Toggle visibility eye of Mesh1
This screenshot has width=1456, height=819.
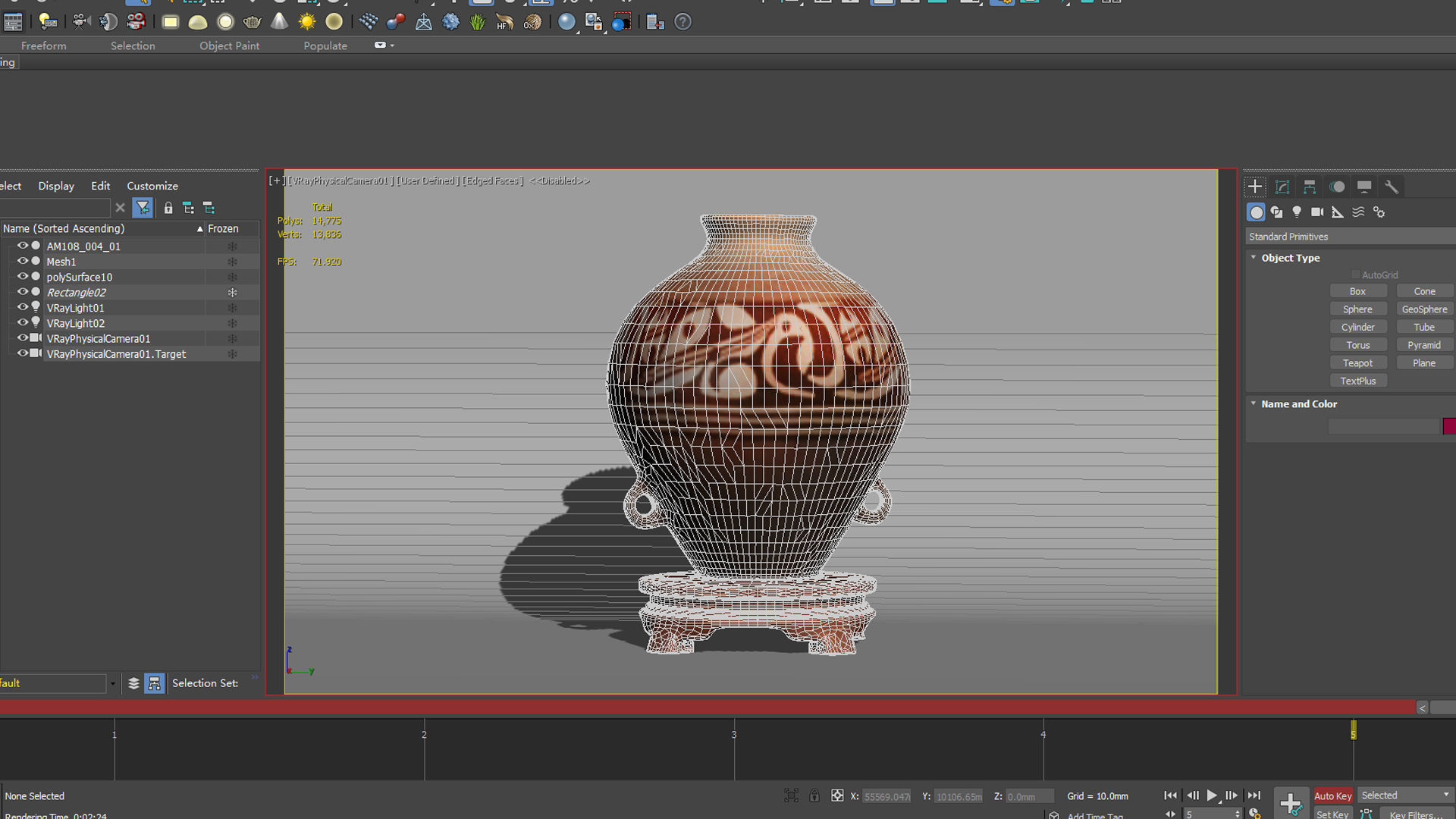[23, 261]
